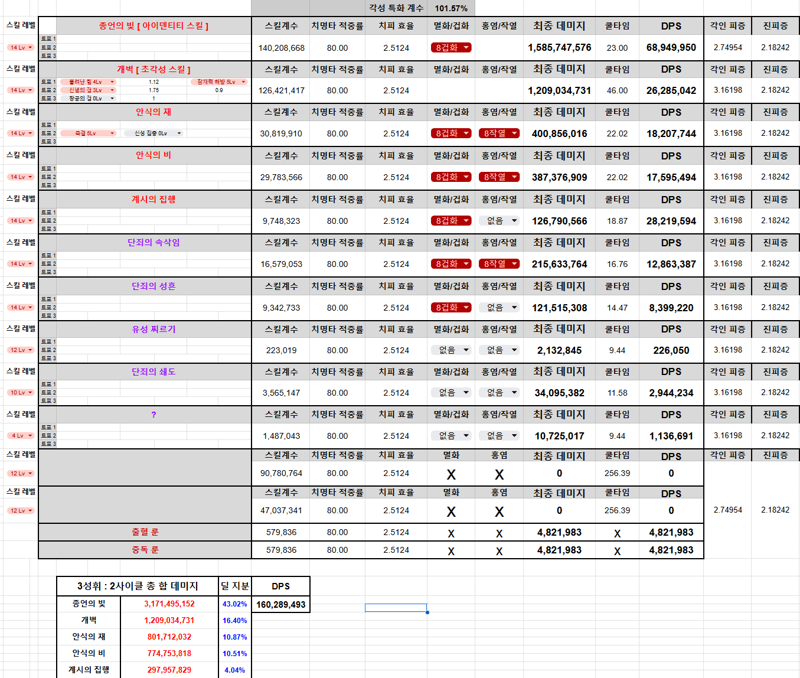The height and width of the screenshot is (678, 800).
Task: Open the 14 Lv dropdown for 종언의 빛
Action: pos(20,47)
